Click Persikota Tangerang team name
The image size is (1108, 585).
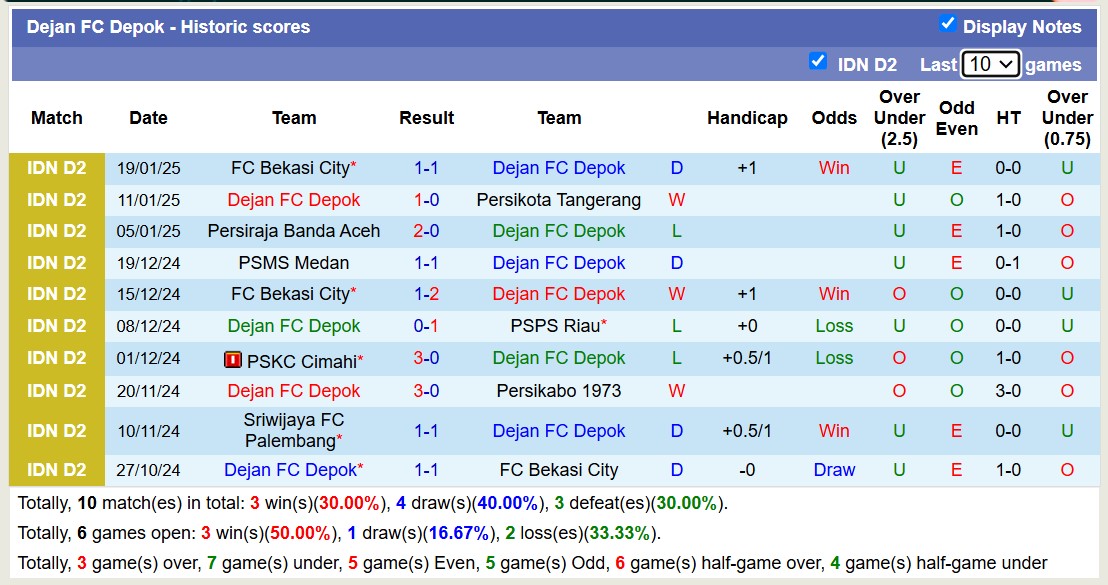[558, 200]
